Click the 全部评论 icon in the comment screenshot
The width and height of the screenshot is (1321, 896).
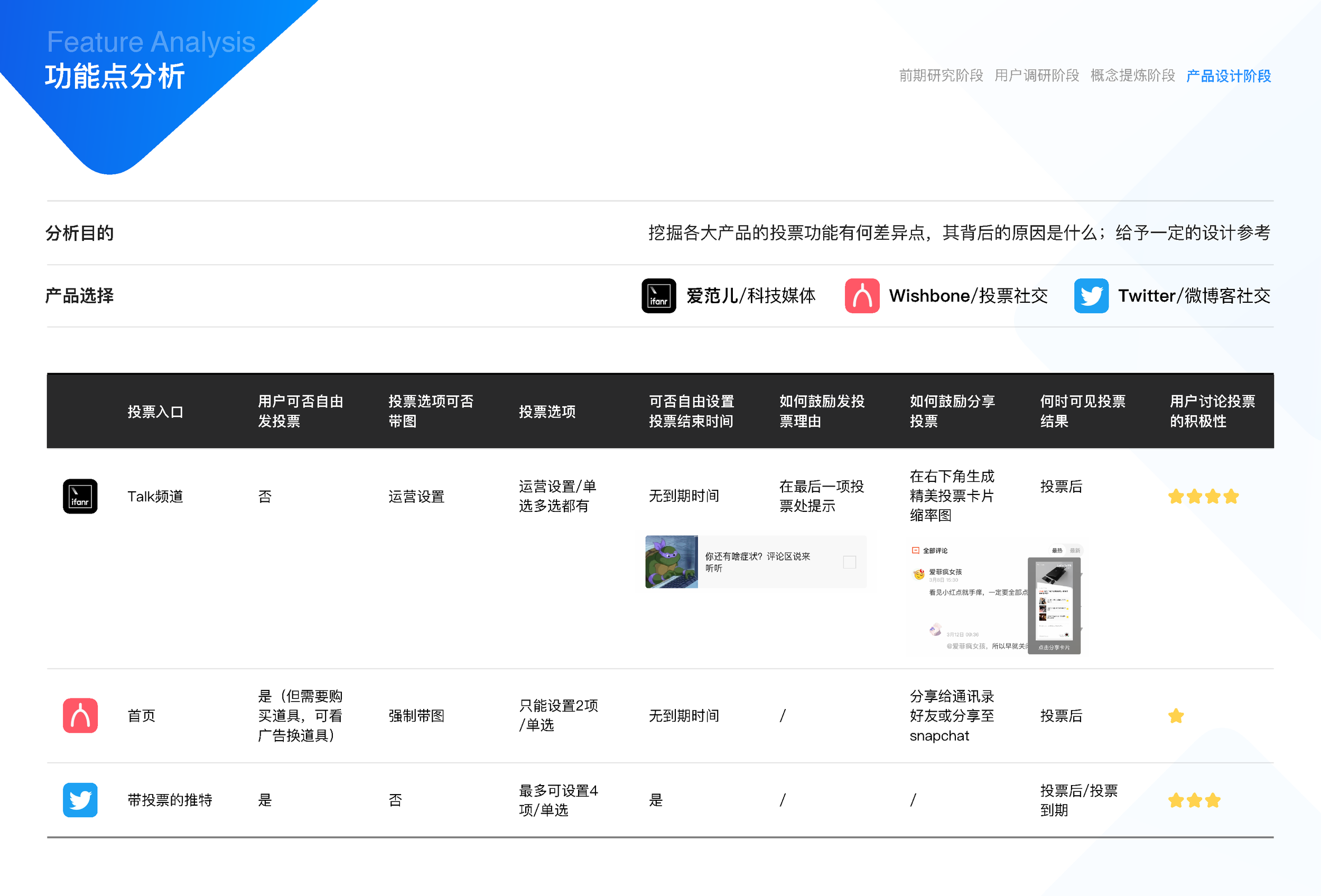[x=916, y=550]
